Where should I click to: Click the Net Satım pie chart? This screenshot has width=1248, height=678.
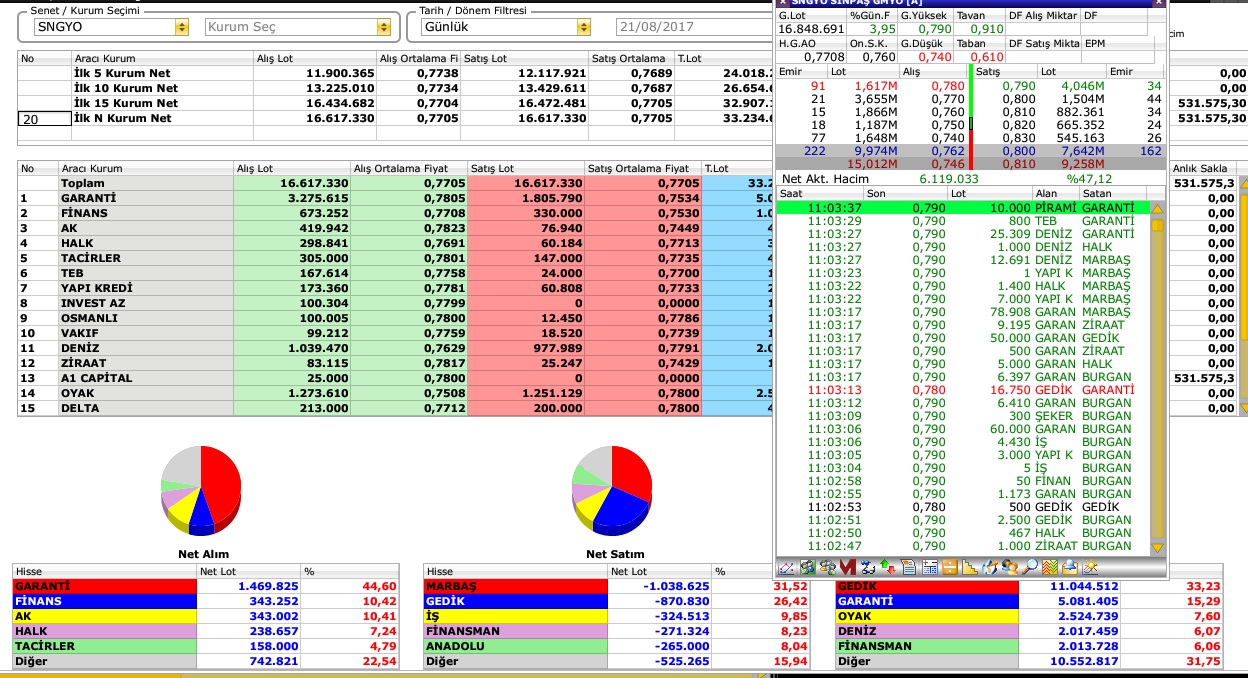pyautogui.click(x=613, y=490)
